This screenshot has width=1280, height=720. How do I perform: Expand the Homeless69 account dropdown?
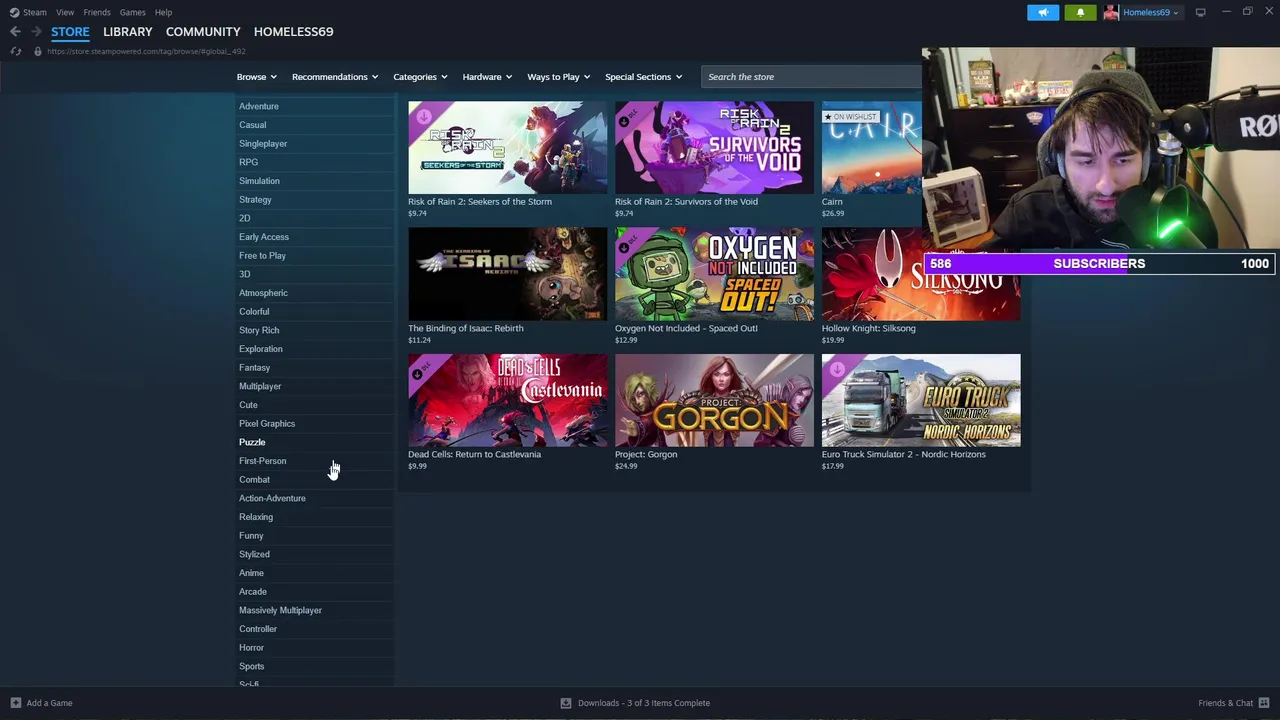point(1150,12)
